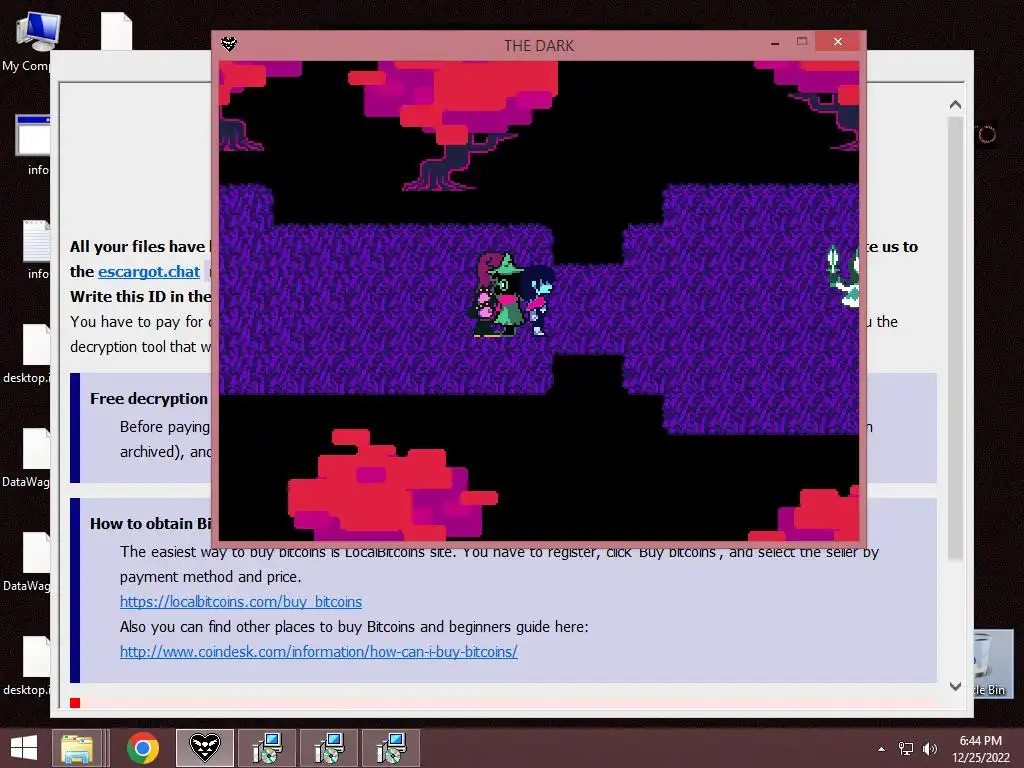Launch Google Chrome from the taskbar
The width and height of the screenshot is (1024, 768).
(142, 748)
